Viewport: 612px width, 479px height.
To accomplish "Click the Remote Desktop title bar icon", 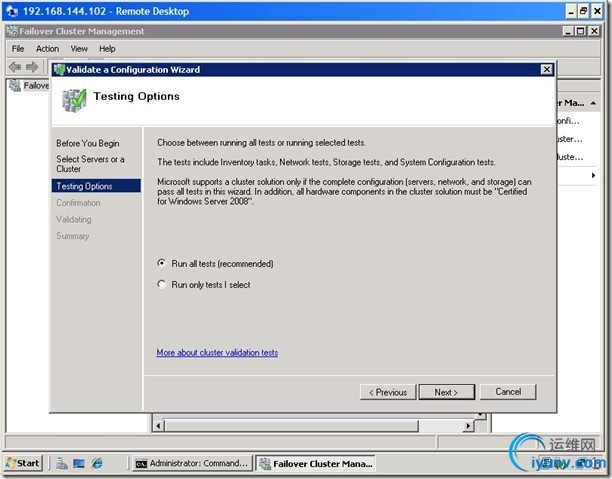I will pyautogui.click(x=12, y=11).
